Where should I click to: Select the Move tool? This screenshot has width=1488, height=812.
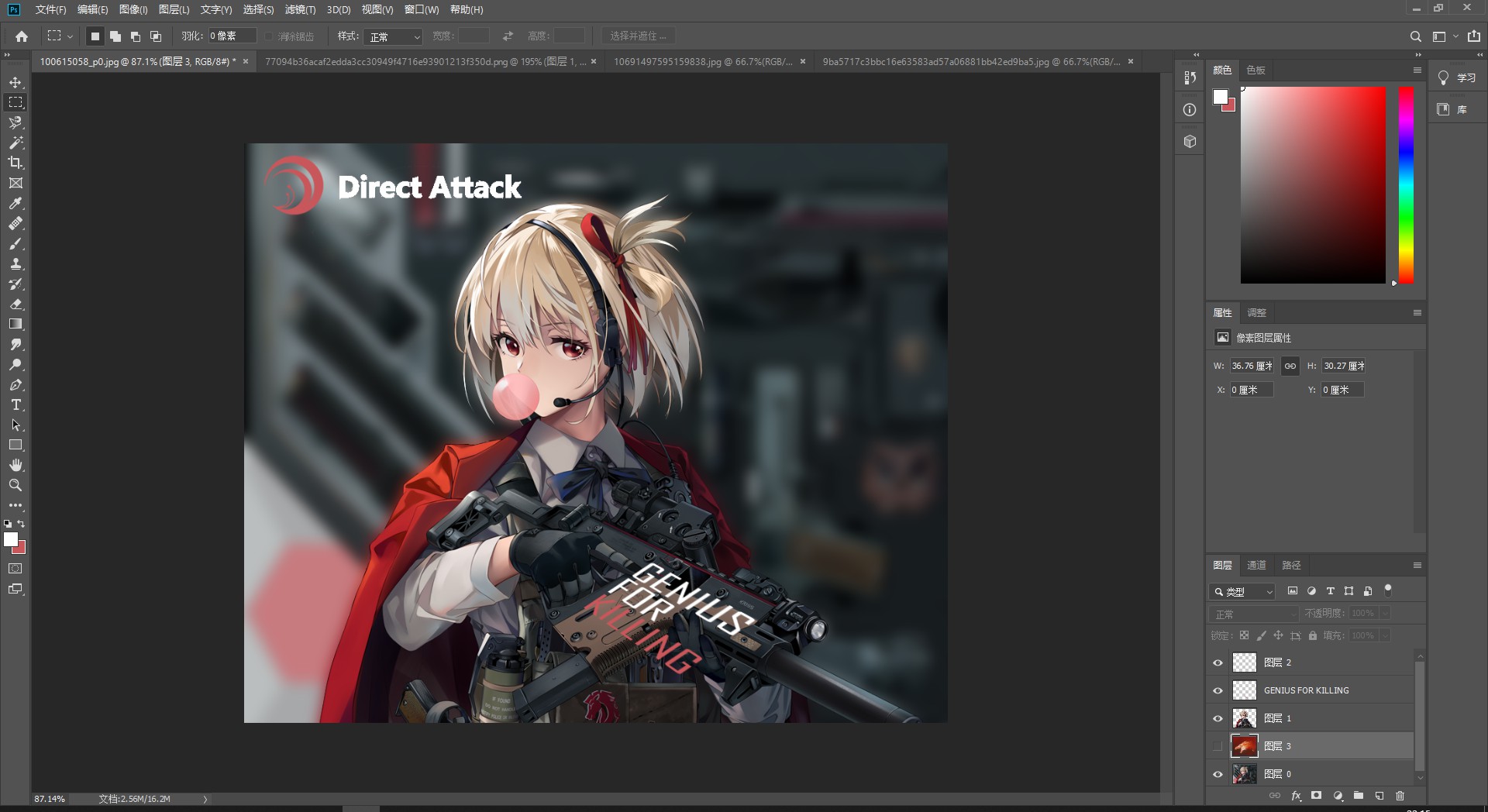(x=15, y=82)
